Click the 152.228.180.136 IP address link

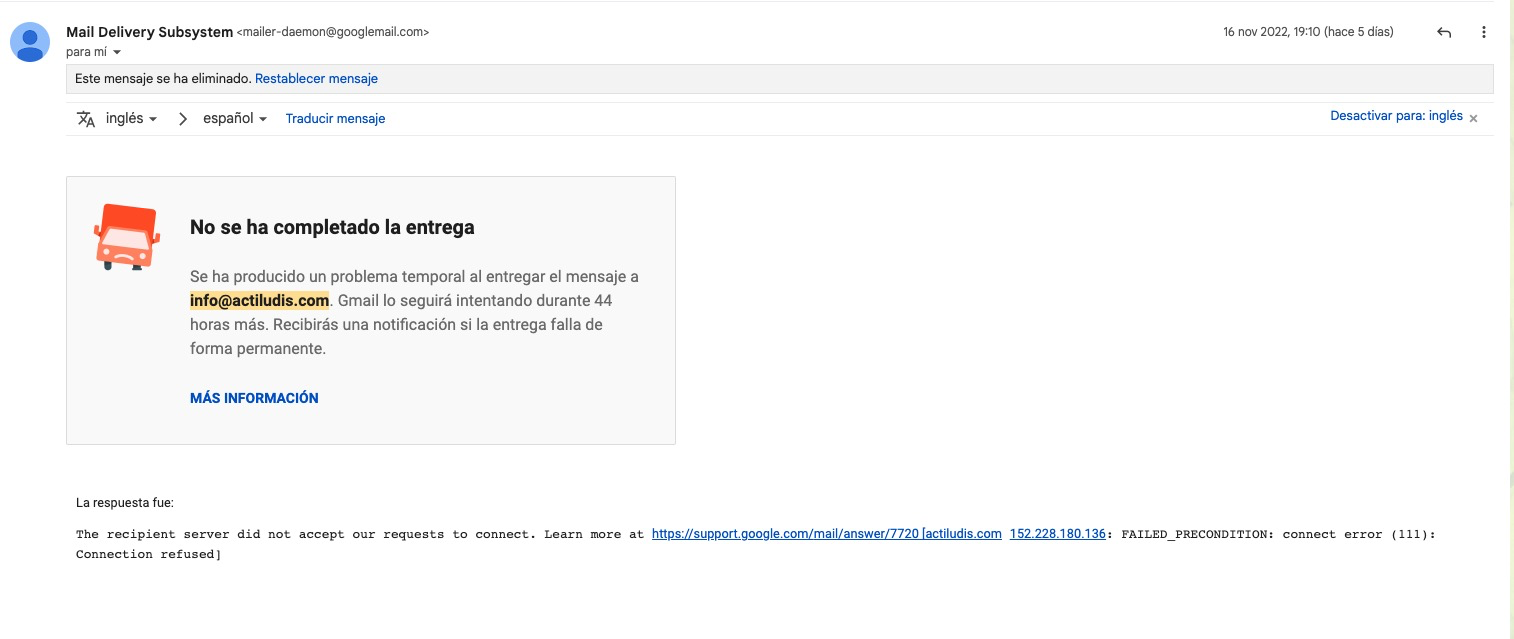(1057, 534)
